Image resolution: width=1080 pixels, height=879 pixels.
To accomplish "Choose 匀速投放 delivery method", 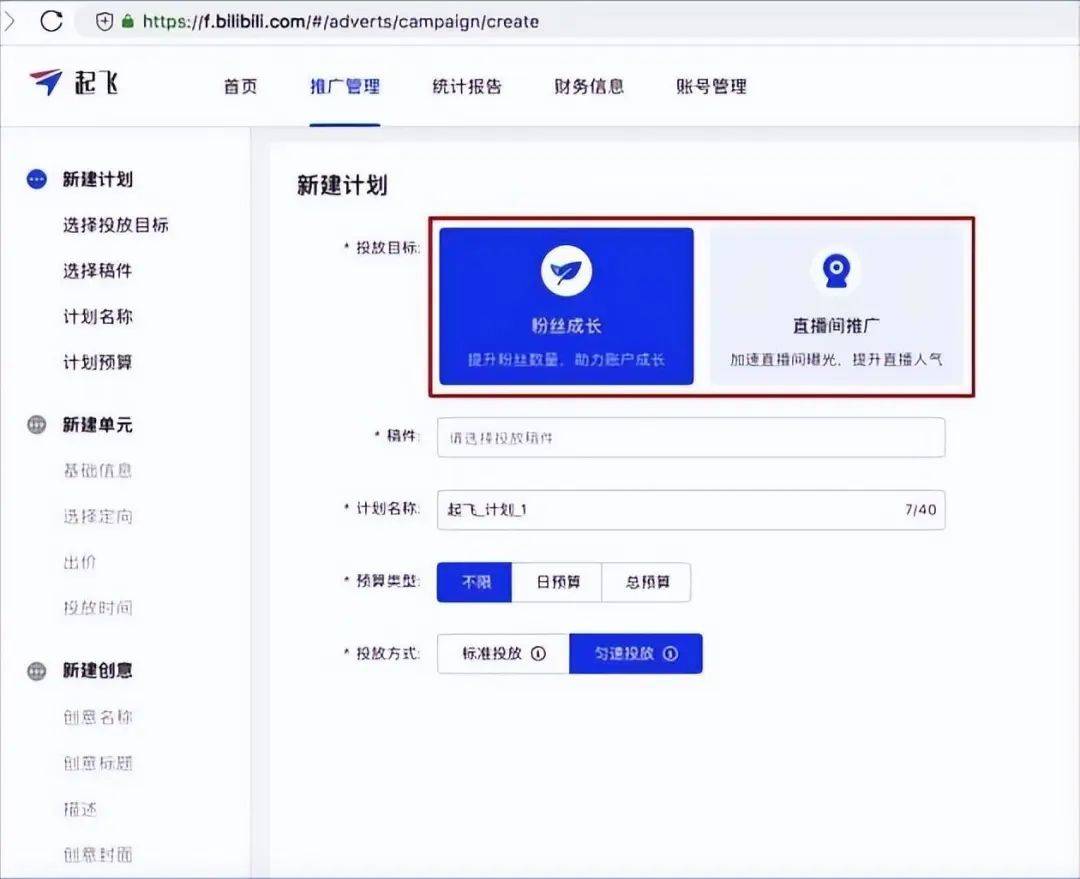I will (636, 653).
